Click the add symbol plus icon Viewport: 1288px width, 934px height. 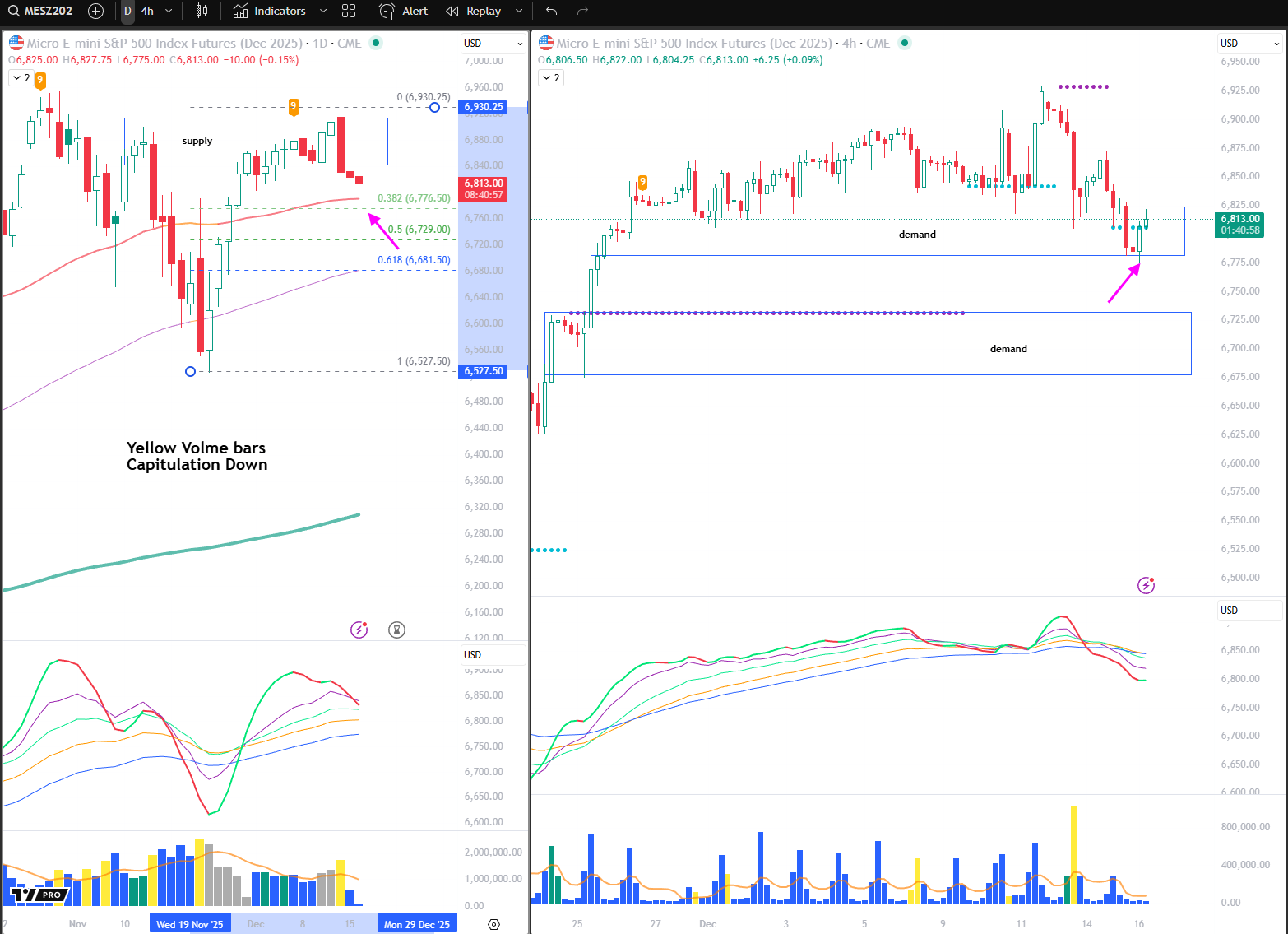point(95,11)
